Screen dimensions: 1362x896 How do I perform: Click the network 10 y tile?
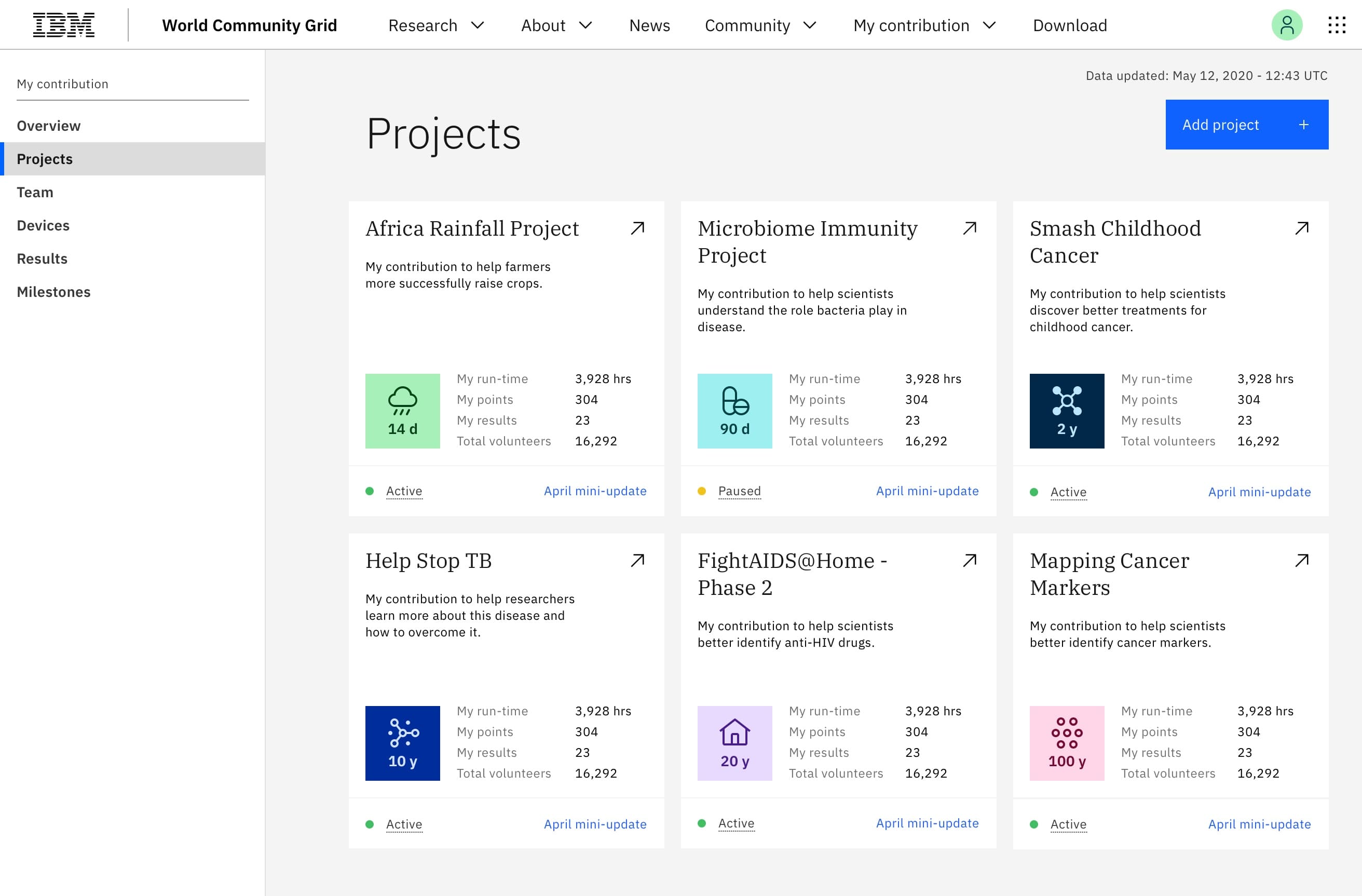[x=402, y=743]
